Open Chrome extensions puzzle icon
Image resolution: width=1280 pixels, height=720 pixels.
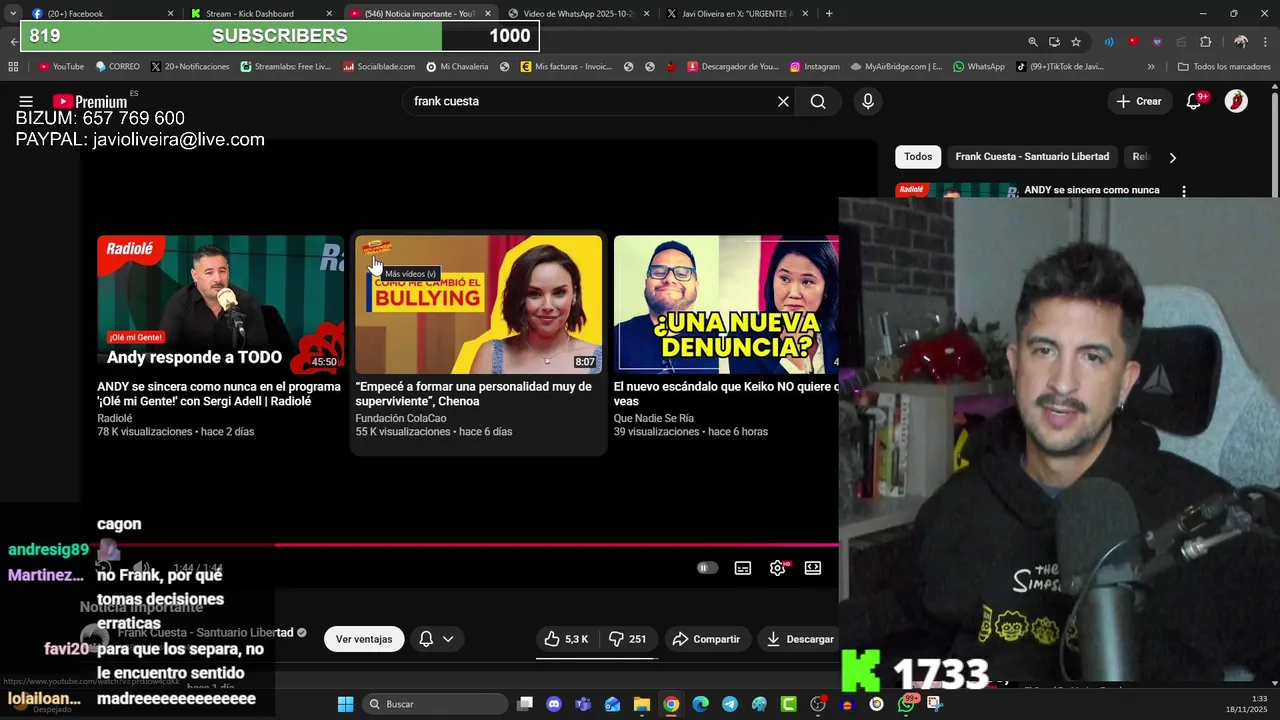click(x=1205, y=42)
